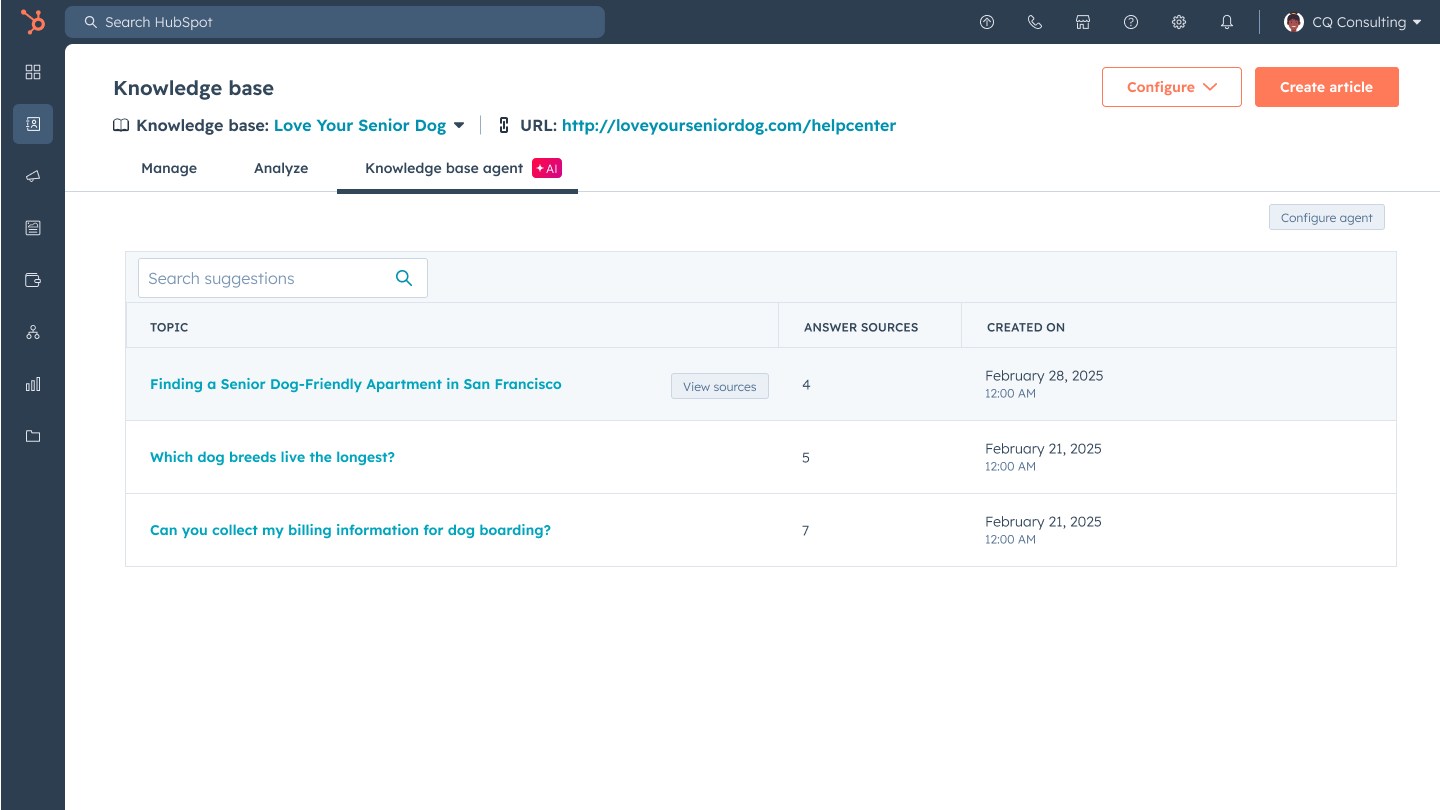Click the CREATED ON column header
The height and width of the screenshot is (810, 1440).
[1026, 327]
